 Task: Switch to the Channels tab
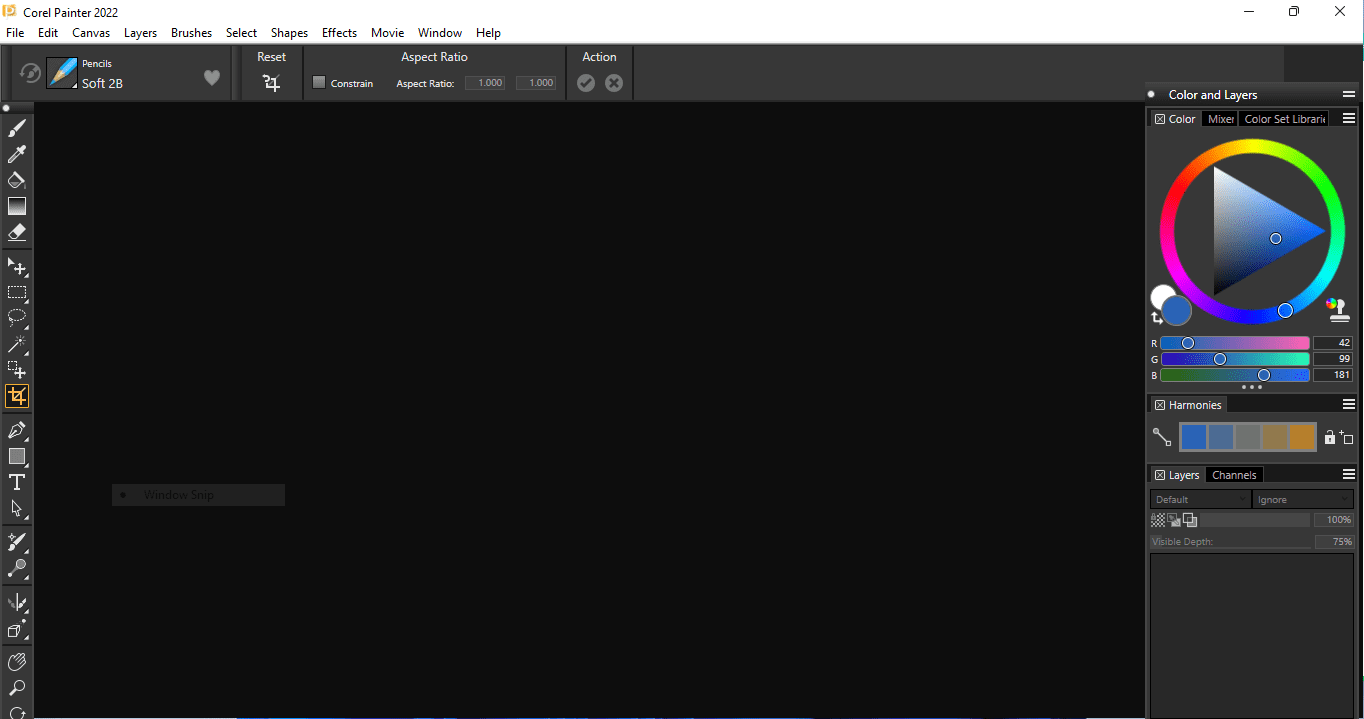[1234, 475]
